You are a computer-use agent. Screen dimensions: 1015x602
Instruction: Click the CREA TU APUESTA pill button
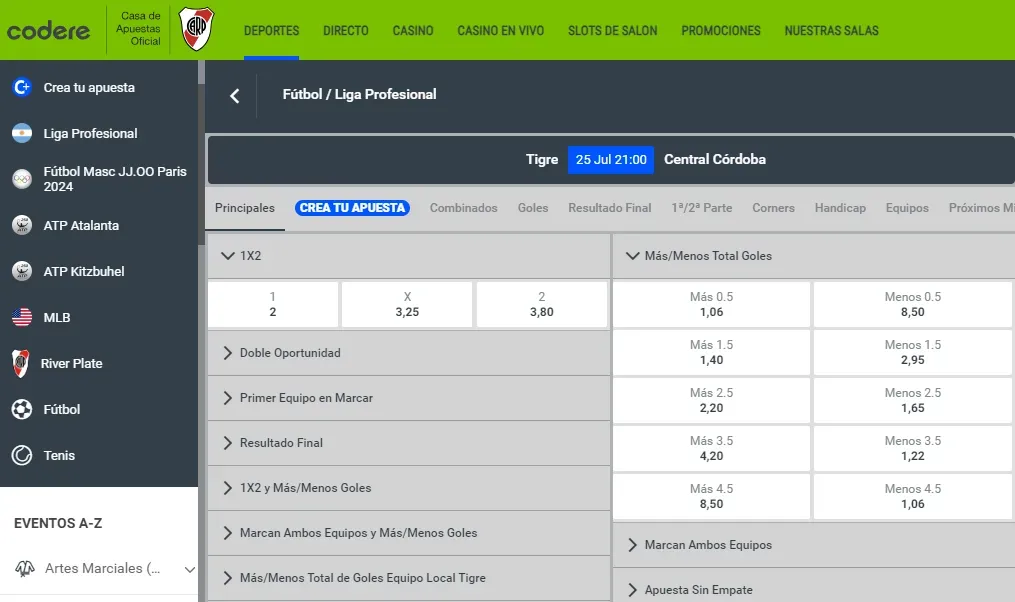352,208
